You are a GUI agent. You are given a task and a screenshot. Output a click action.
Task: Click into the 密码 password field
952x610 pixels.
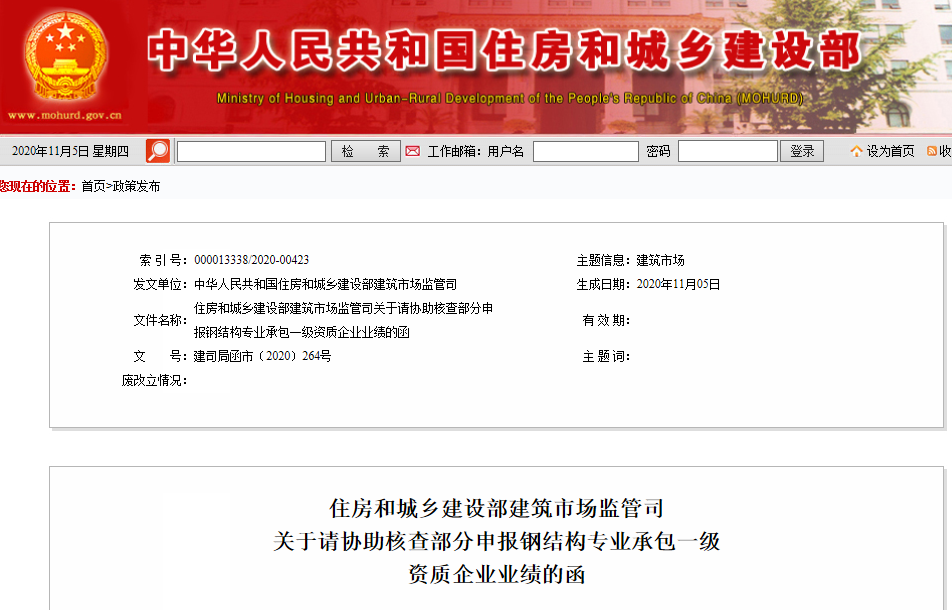(x=727, y=152)
